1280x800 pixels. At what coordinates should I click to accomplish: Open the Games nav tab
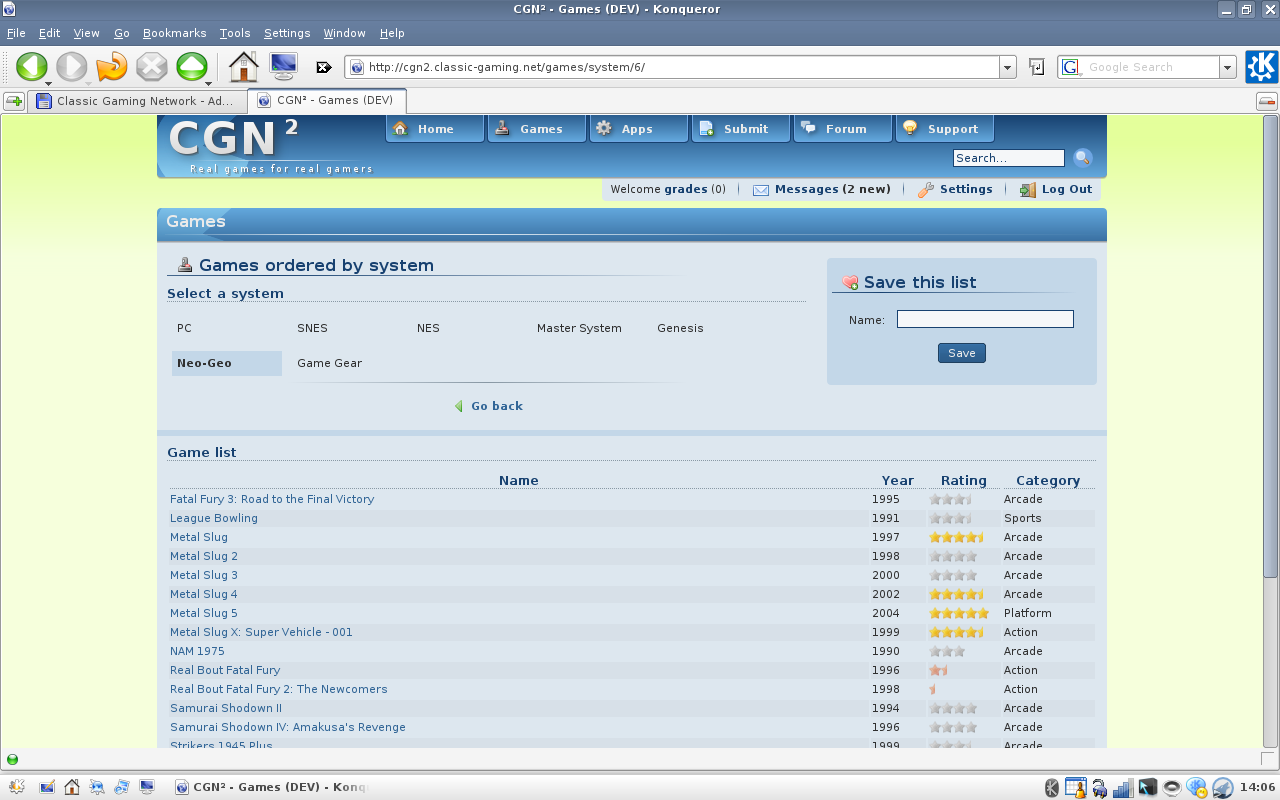[537, 129]
